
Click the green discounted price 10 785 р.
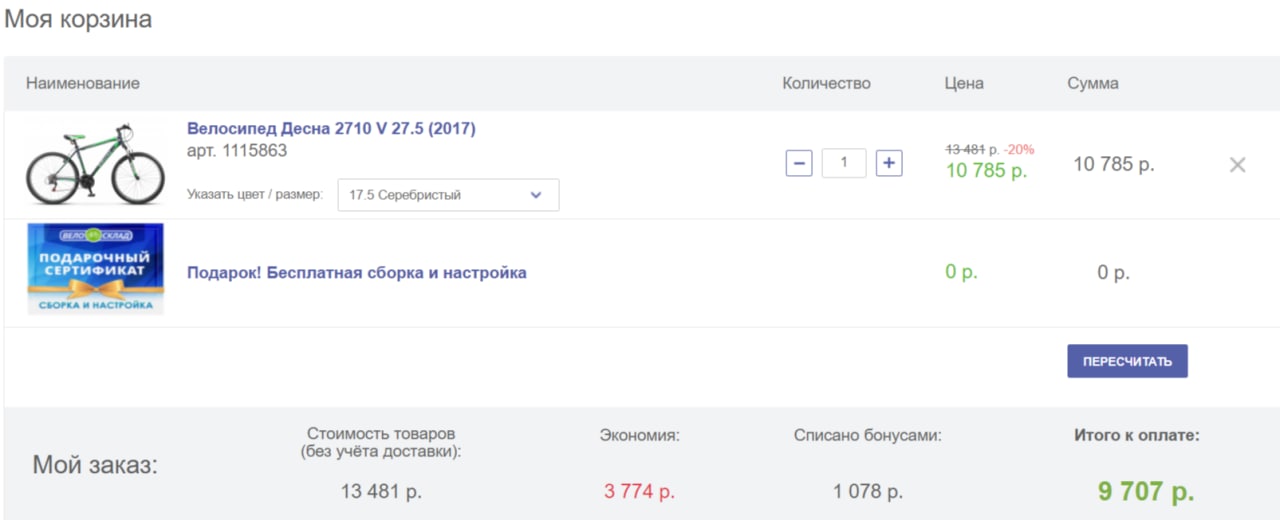(x=986, y=171)
